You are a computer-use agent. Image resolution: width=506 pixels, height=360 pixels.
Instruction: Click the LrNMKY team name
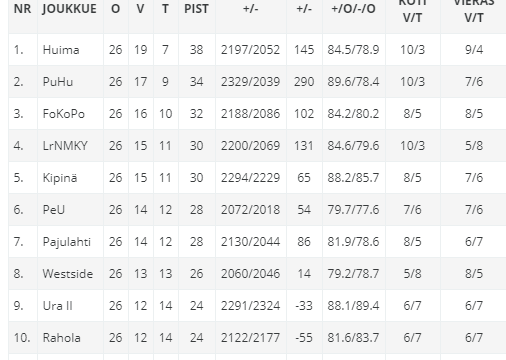coord(65,146)
